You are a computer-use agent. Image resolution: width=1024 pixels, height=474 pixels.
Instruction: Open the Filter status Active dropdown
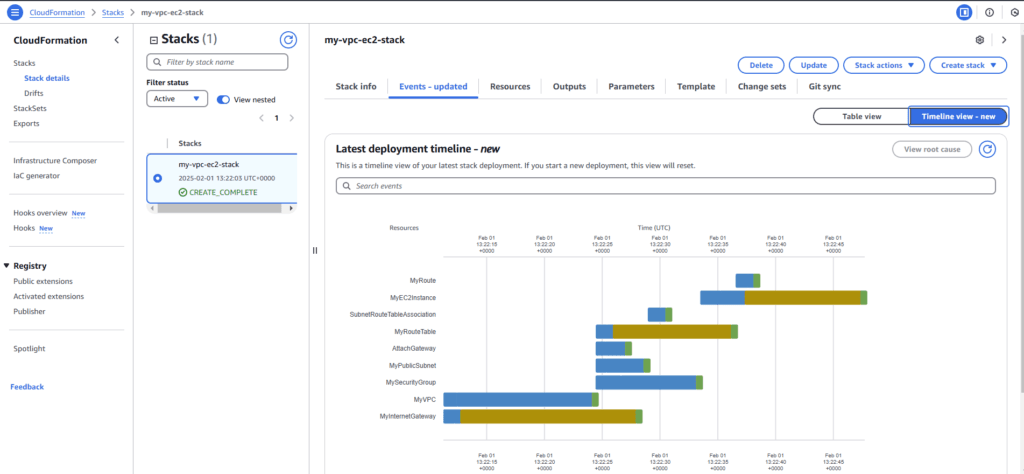pyautogui.click(x=177, y=99)
